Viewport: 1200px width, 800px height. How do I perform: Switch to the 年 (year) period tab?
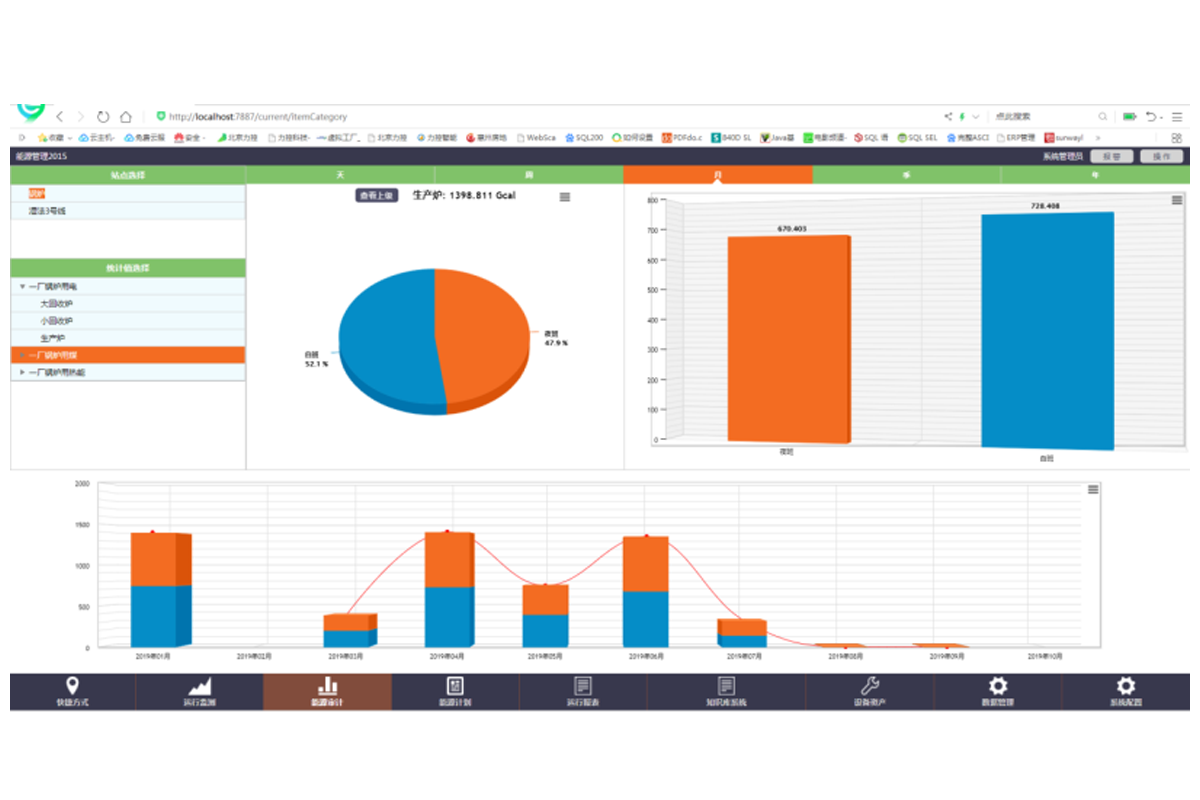pos(1095,175)
